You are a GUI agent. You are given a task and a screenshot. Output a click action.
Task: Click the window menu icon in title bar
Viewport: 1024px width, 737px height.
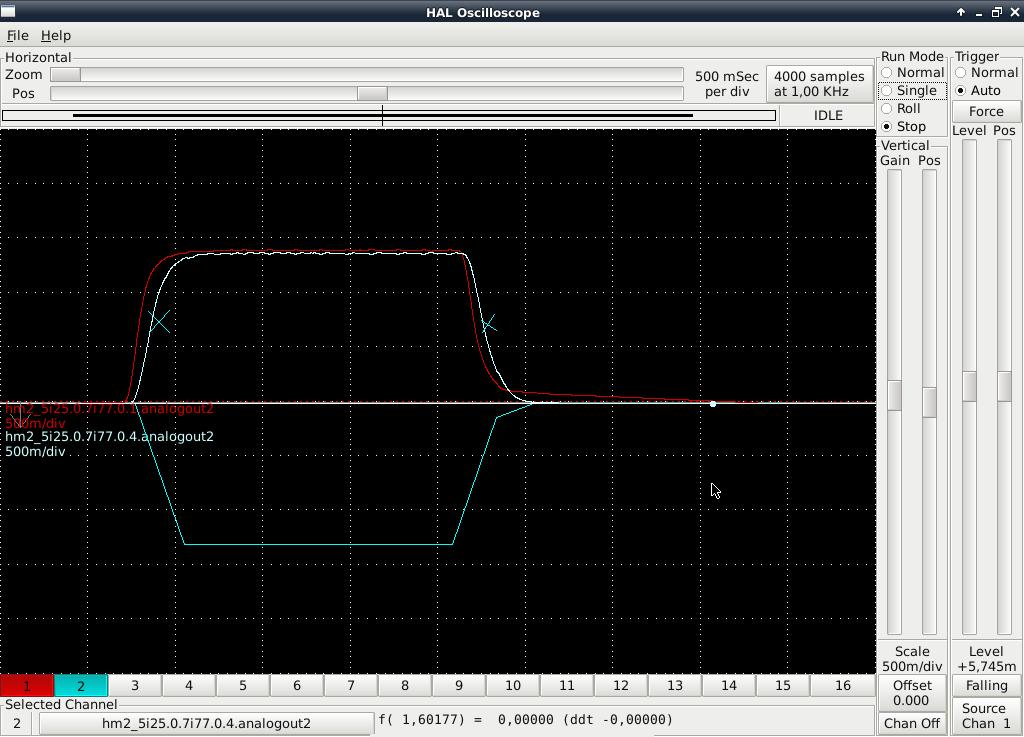tap(8, 10)
